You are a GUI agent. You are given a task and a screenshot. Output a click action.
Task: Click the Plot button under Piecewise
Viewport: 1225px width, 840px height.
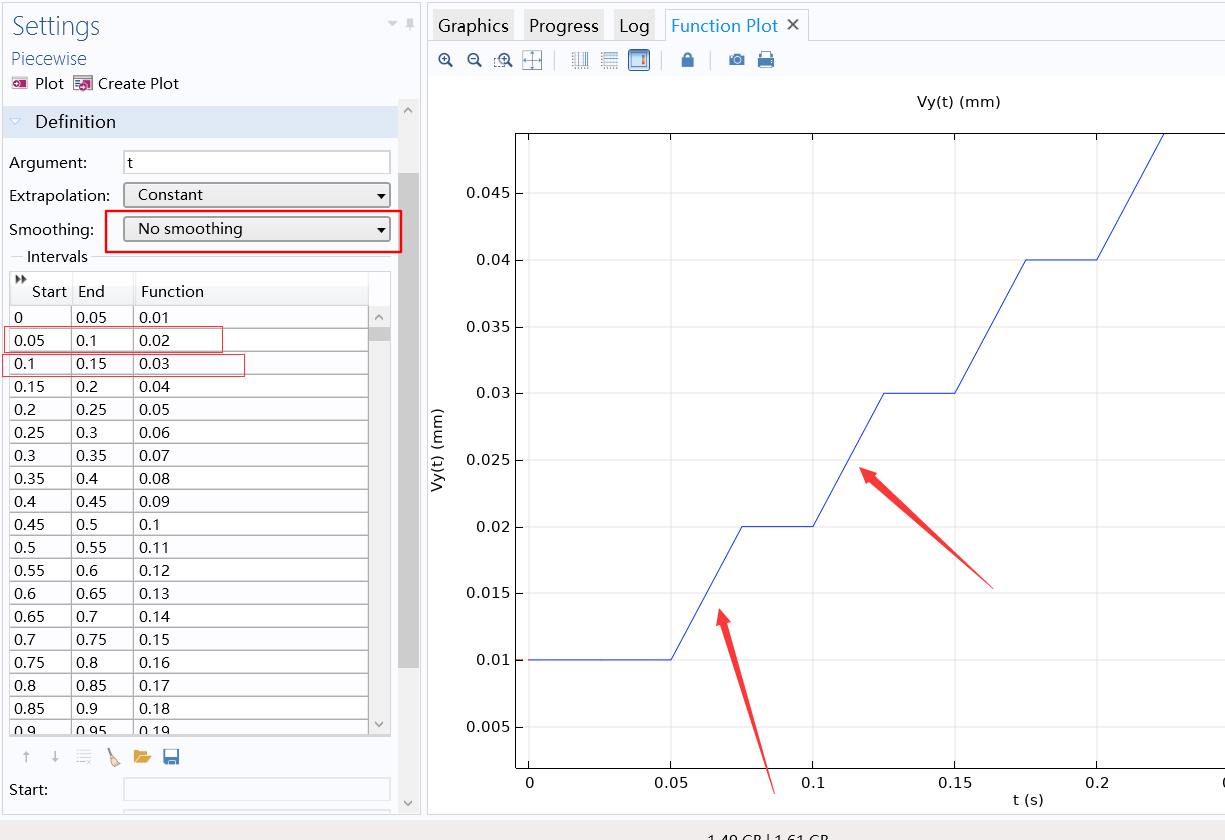tap(37, 84)
